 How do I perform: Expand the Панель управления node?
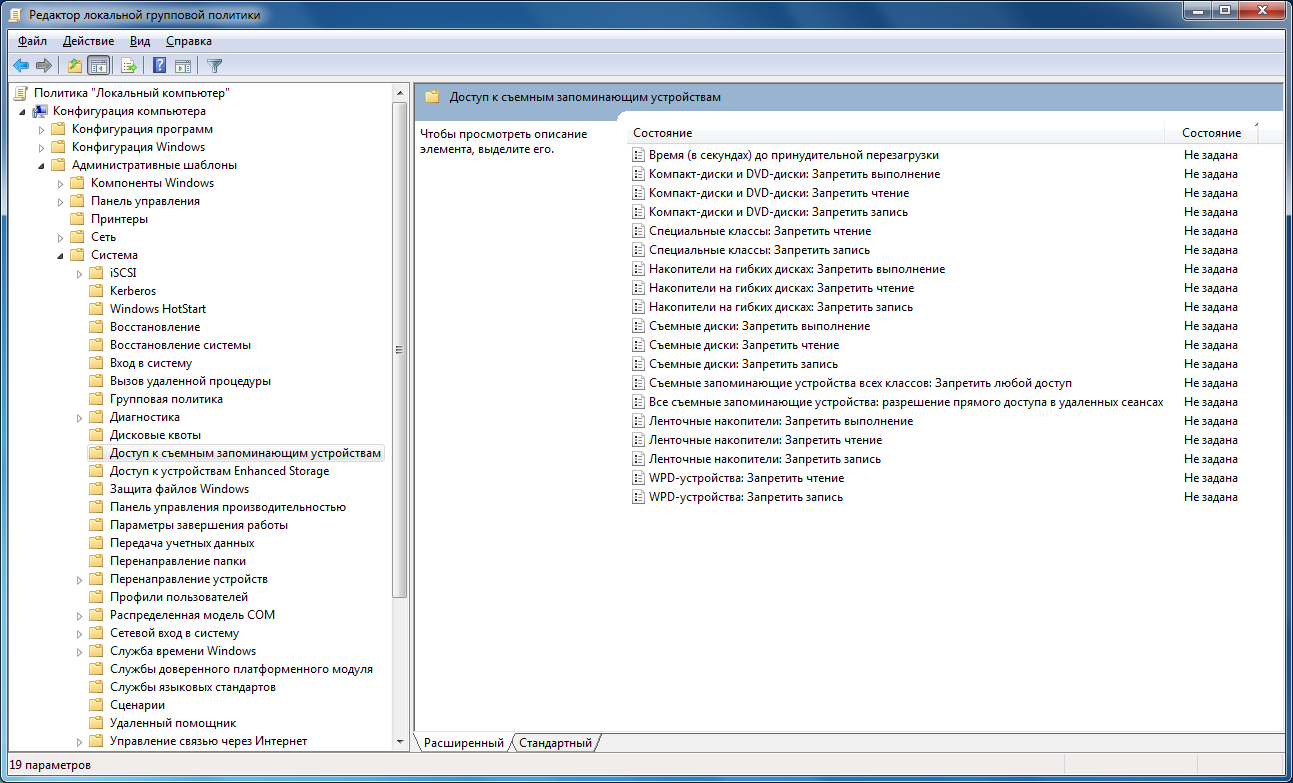pyautogui.click(x=60, y=201)
